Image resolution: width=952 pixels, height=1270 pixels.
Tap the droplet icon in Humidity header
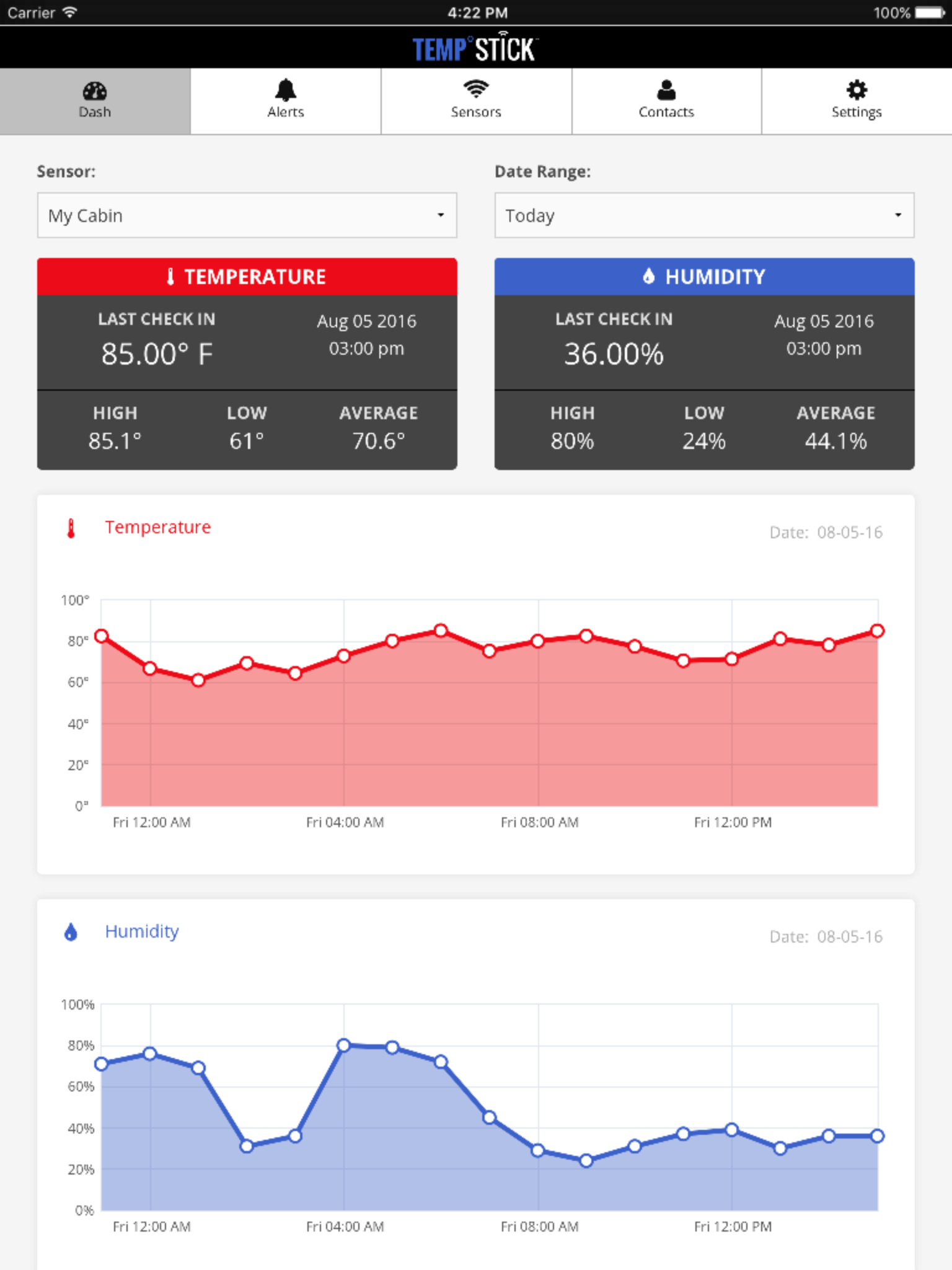pos(648,277)
